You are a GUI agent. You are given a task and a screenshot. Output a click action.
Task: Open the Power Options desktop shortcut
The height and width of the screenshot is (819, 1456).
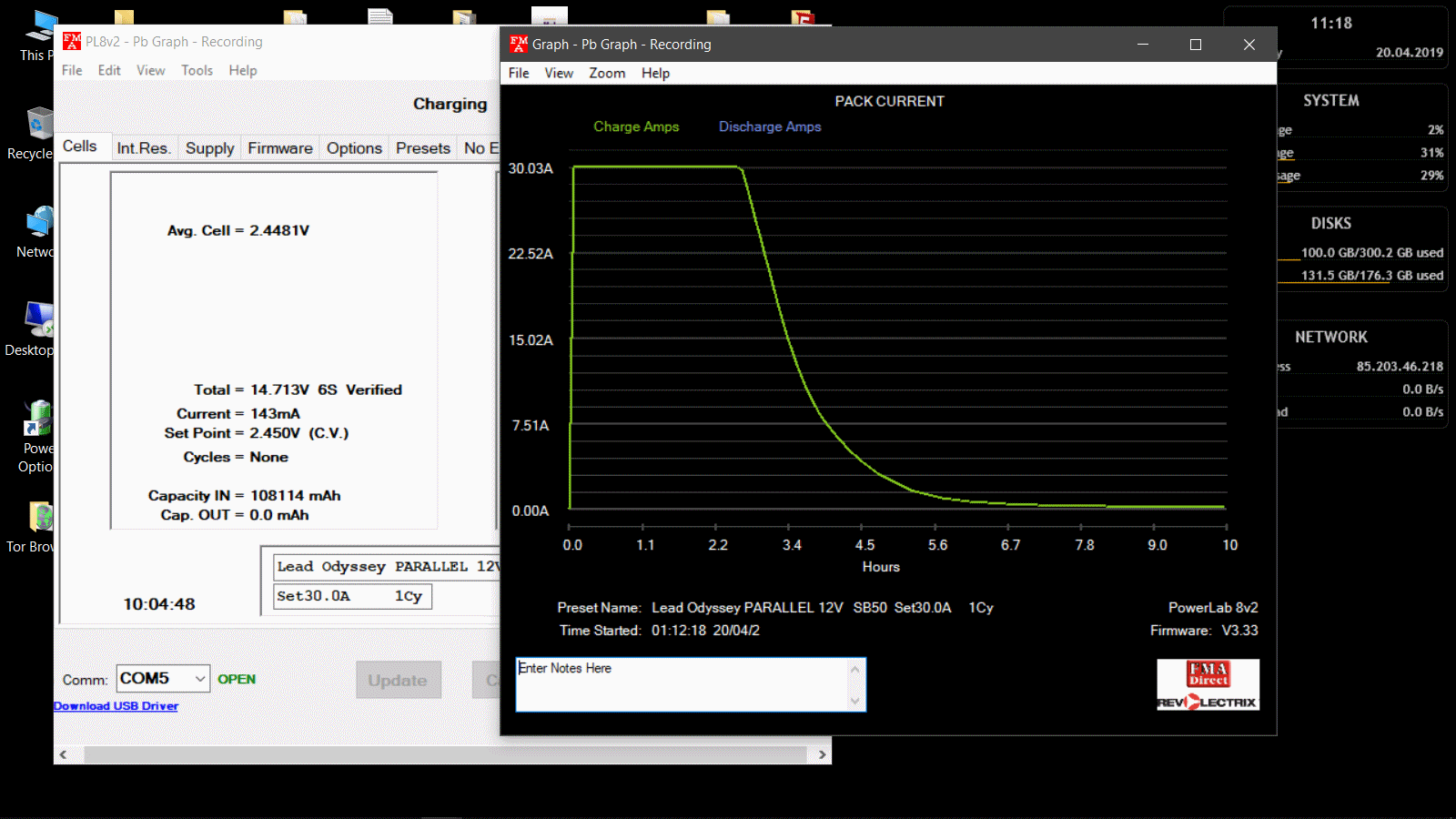38,420
